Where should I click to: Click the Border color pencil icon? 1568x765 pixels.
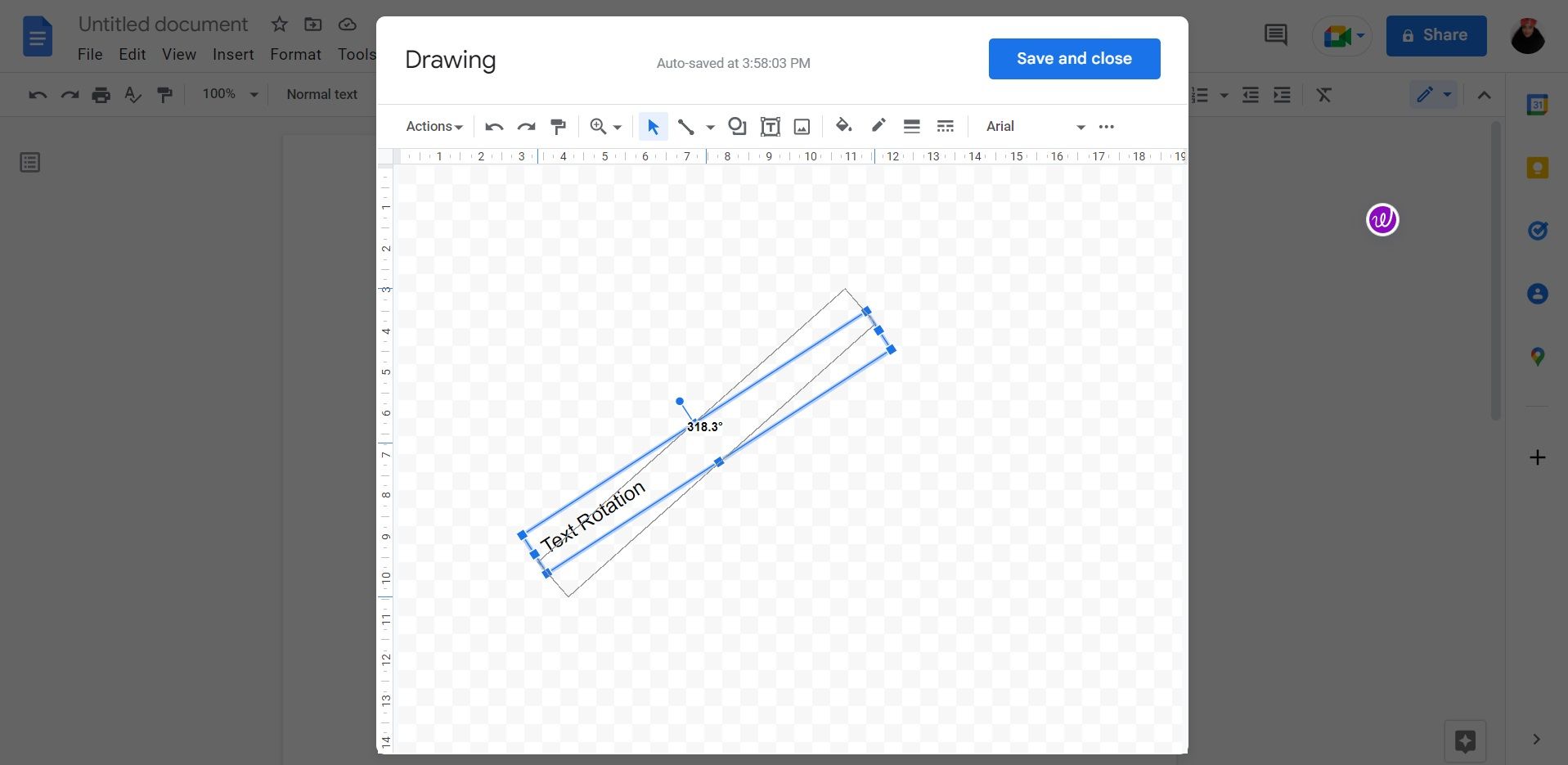878,126
